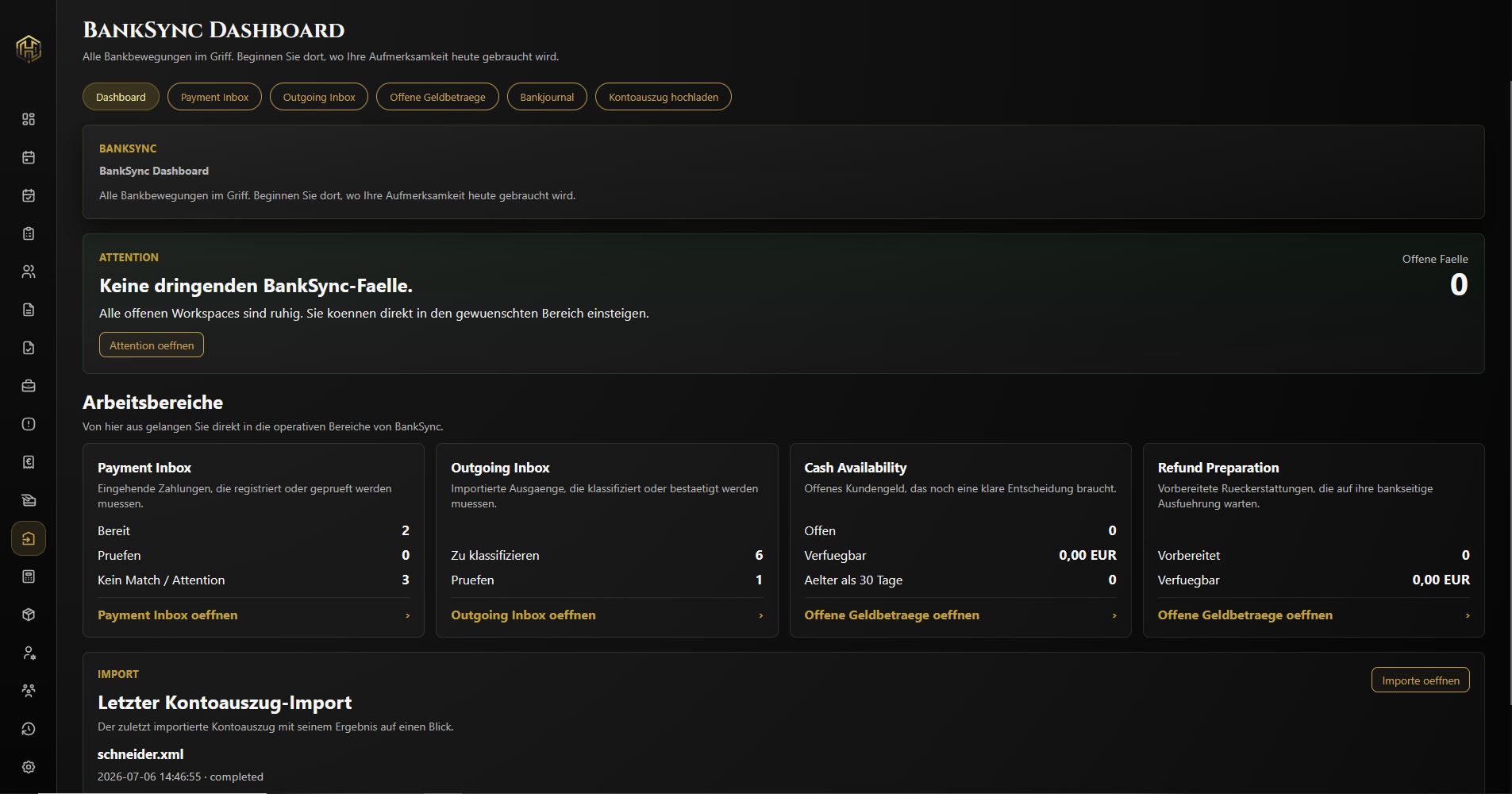The width and height of the screenshot is (1512, 794).
Task: Switch to the Bankjournal tab
Action: (x=547, y=97)
